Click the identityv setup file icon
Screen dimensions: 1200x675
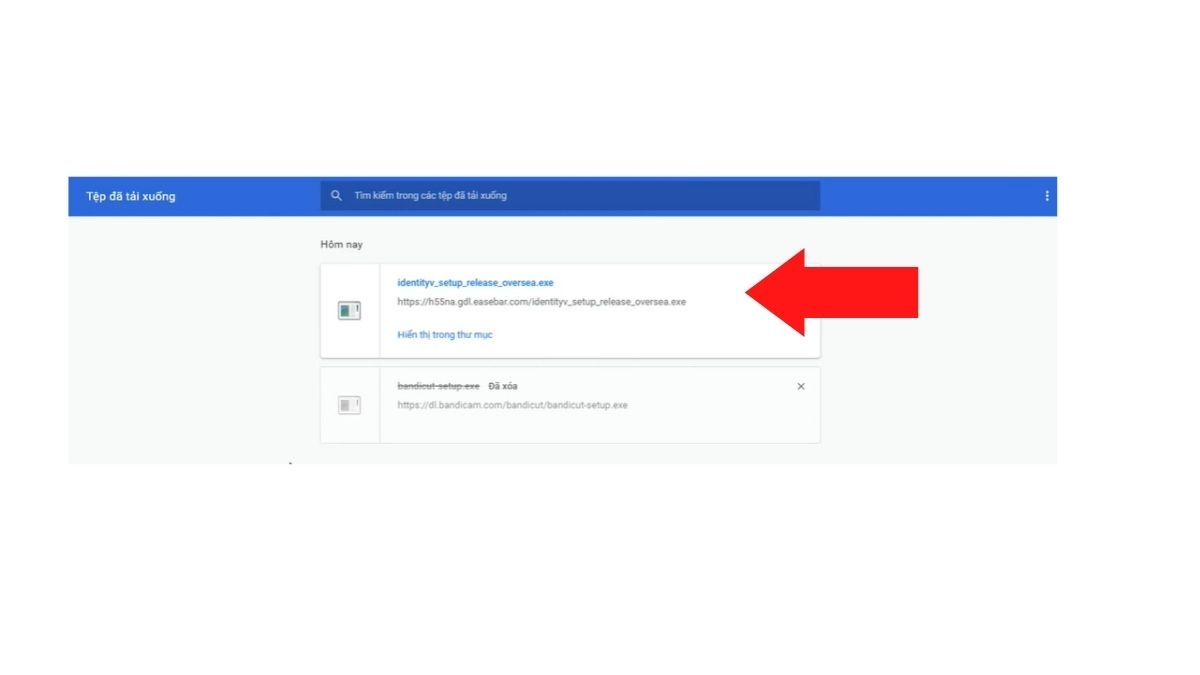tap(349, 311)
